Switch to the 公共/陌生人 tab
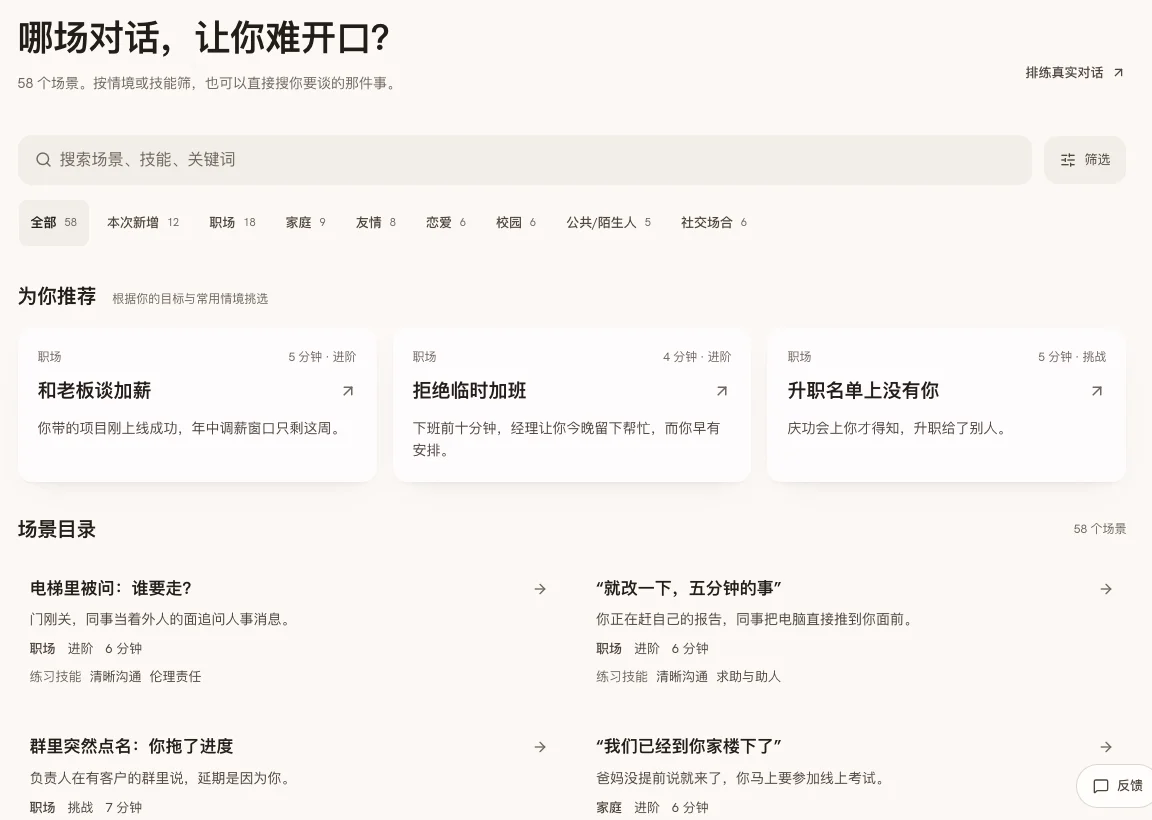 (608, 223)
